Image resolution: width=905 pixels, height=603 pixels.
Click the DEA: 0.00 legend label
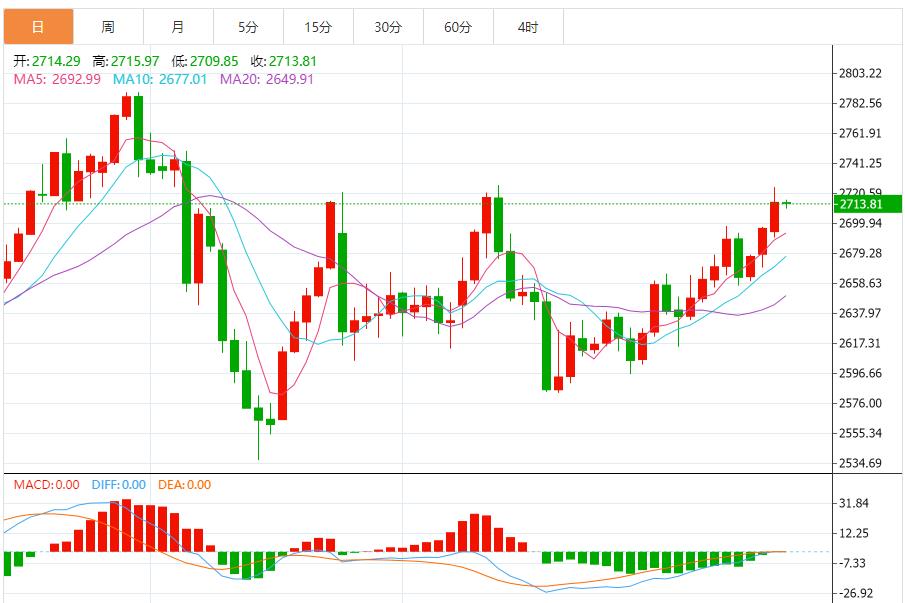(x=186, y=485)
